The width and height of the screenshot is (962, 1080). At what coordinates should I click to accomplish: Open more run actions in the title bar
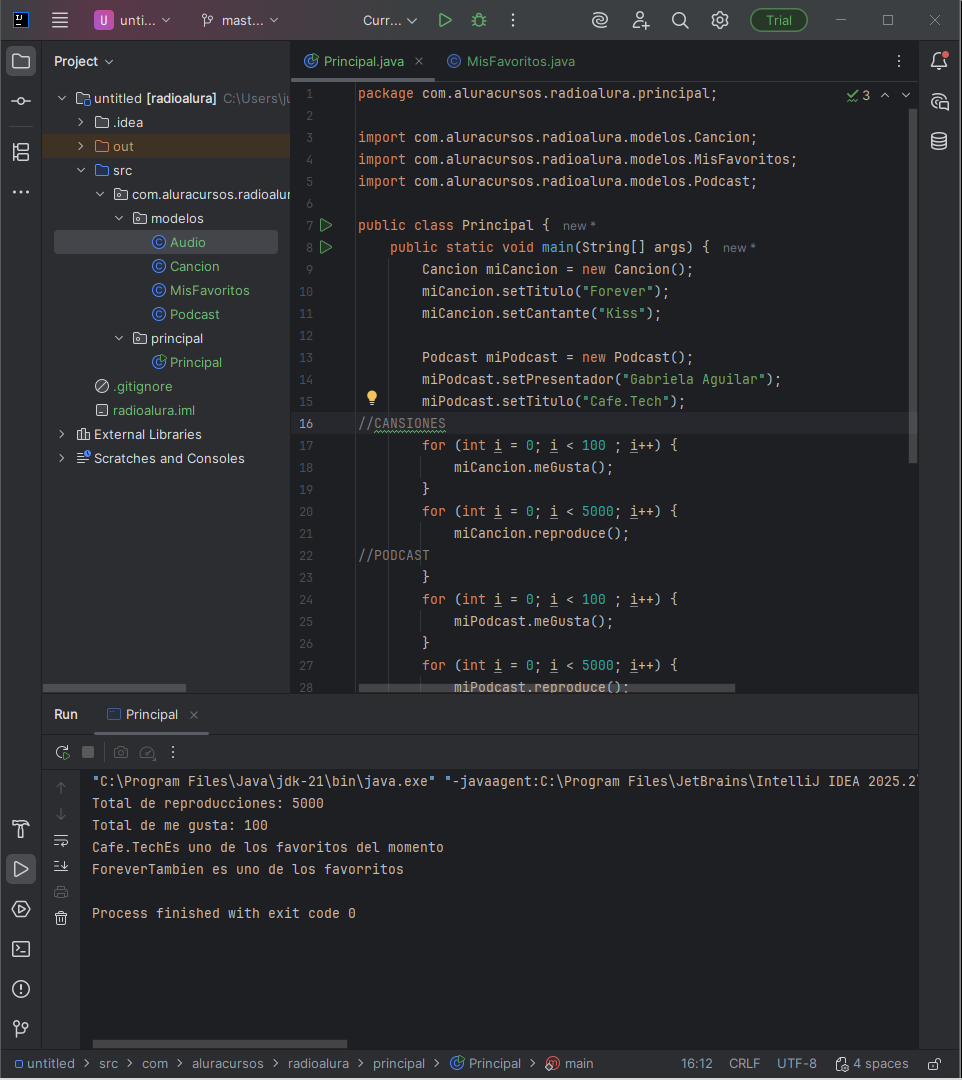pos(512,20)
